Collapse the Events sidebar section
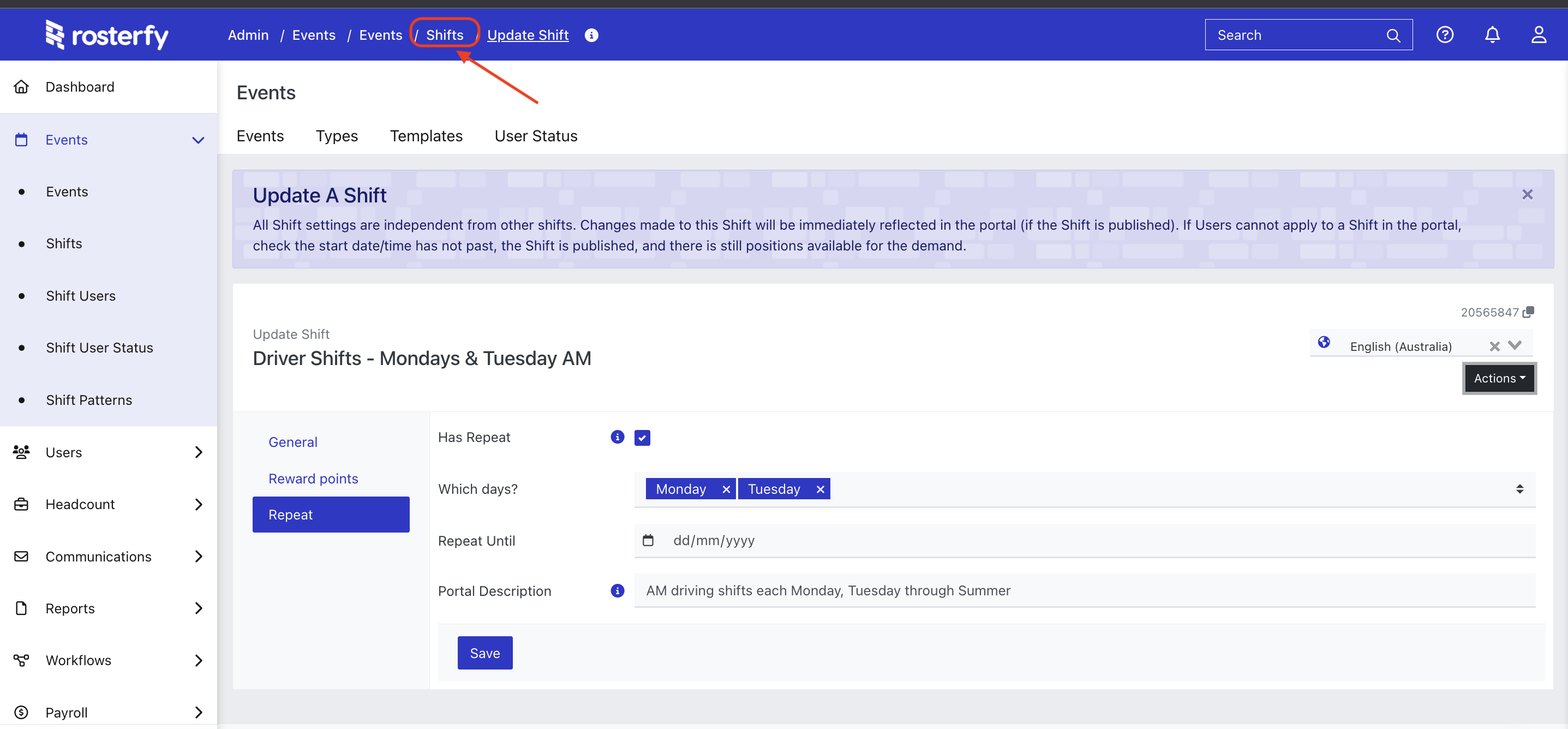Viewport: 1568px width, 729px height. 198,140
